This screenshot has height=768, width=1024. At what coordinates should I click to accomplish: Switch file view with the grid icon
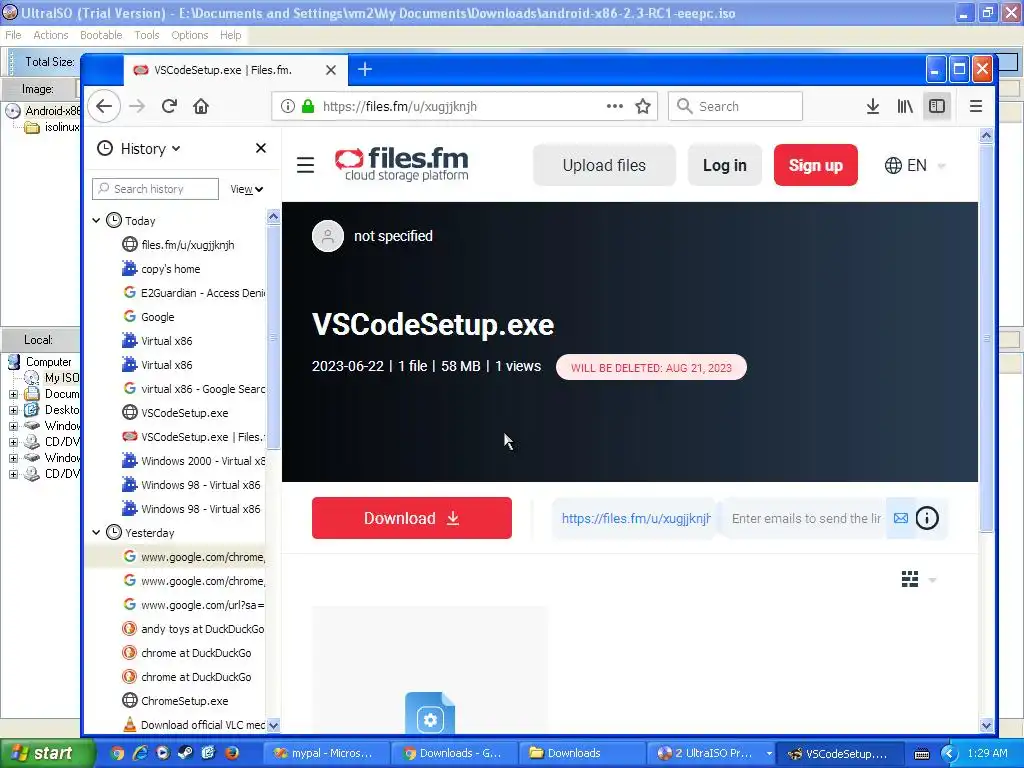point(910,579)
